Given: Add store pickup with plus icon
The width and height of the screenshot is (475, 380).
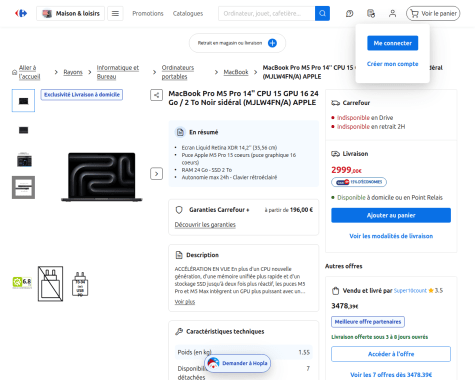Looking at the screenshot, I should pos(272,43).
